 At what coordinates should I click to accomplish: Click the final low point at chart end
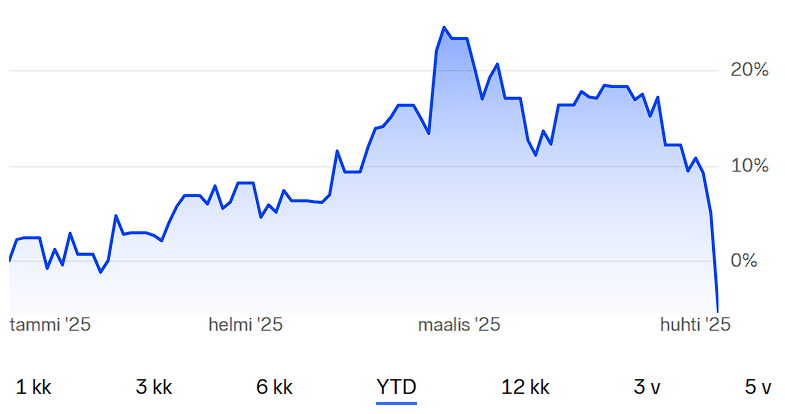717,311
